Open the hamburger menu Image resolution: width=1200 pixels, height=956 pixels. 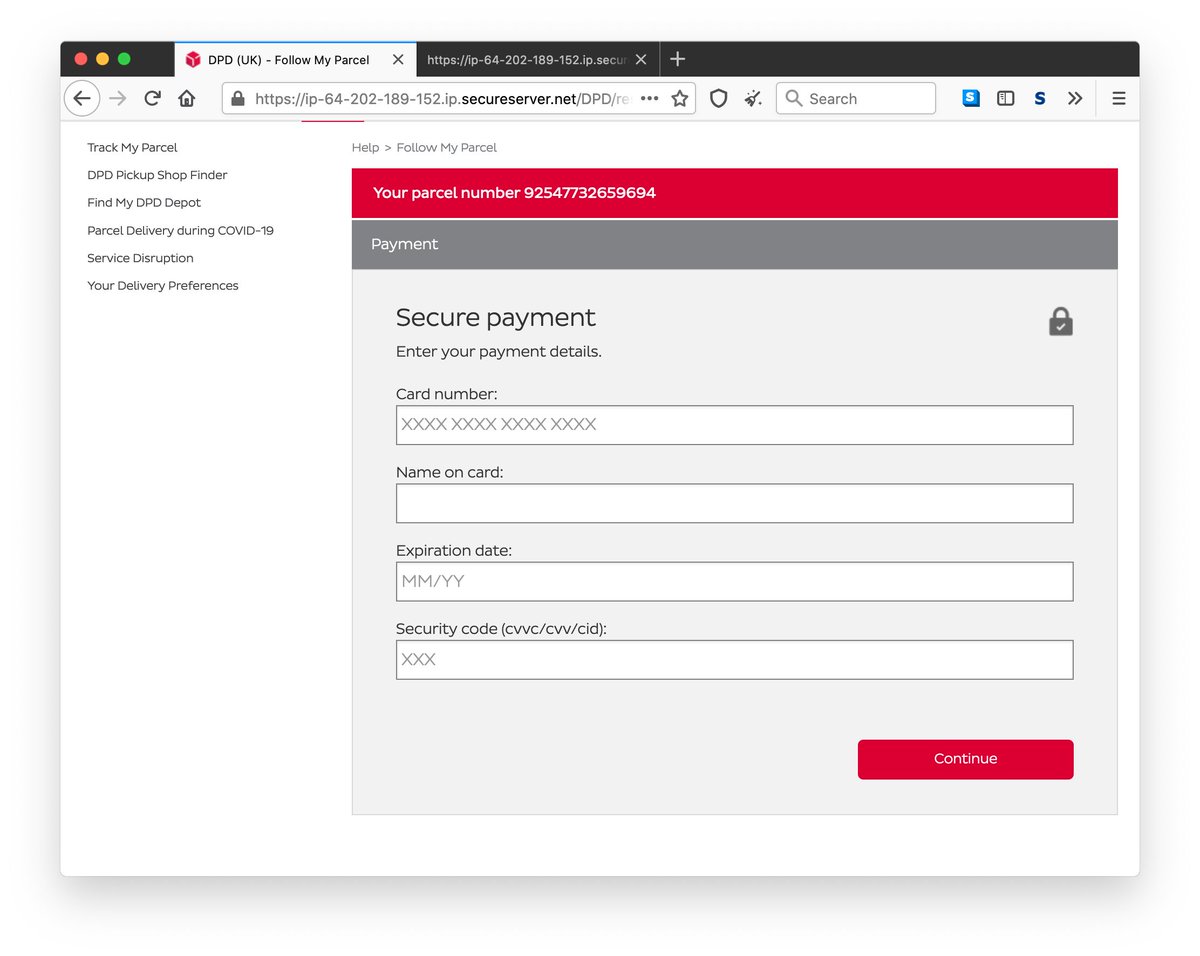coord(1118,98)
